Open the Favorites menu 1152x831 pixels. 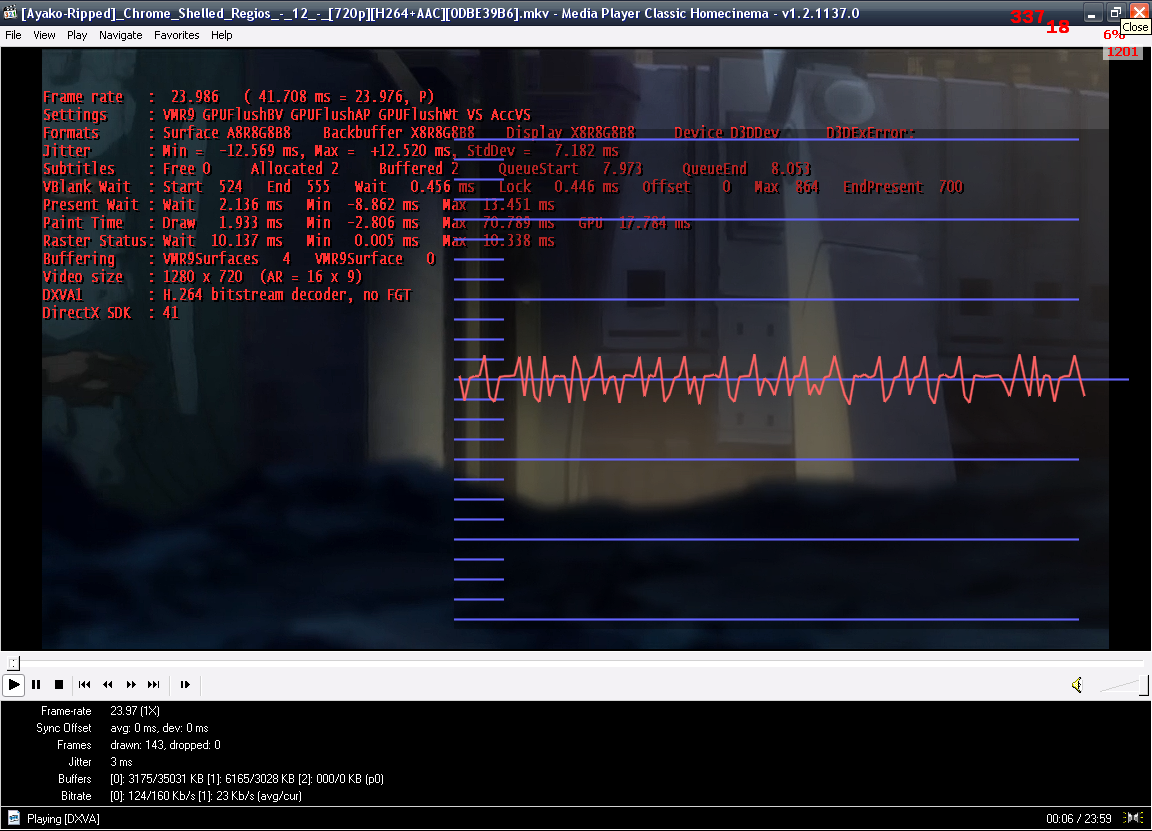pos(176,35)
